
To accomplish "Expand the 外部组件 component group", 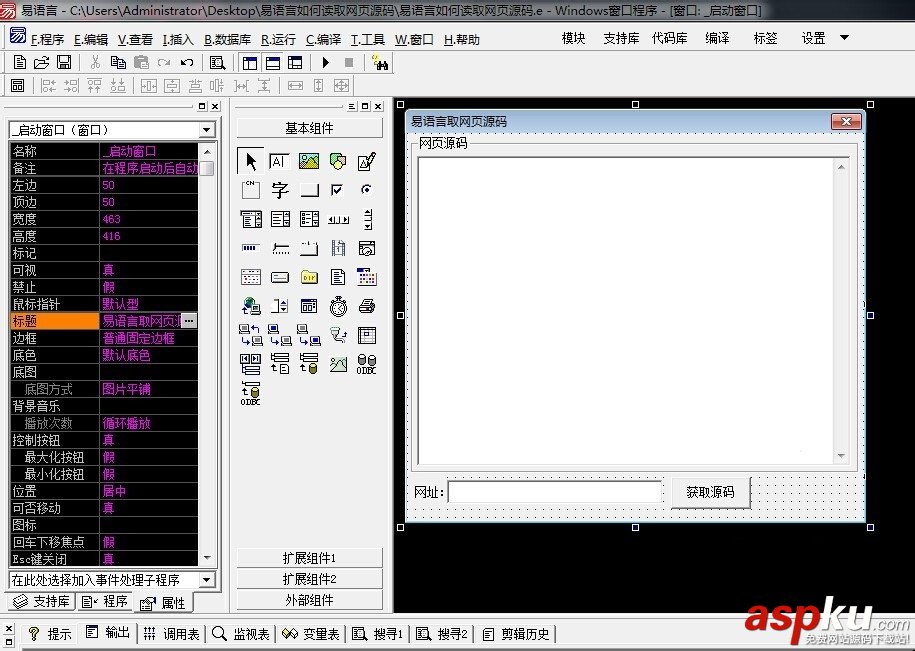I will tap(309, 600).
